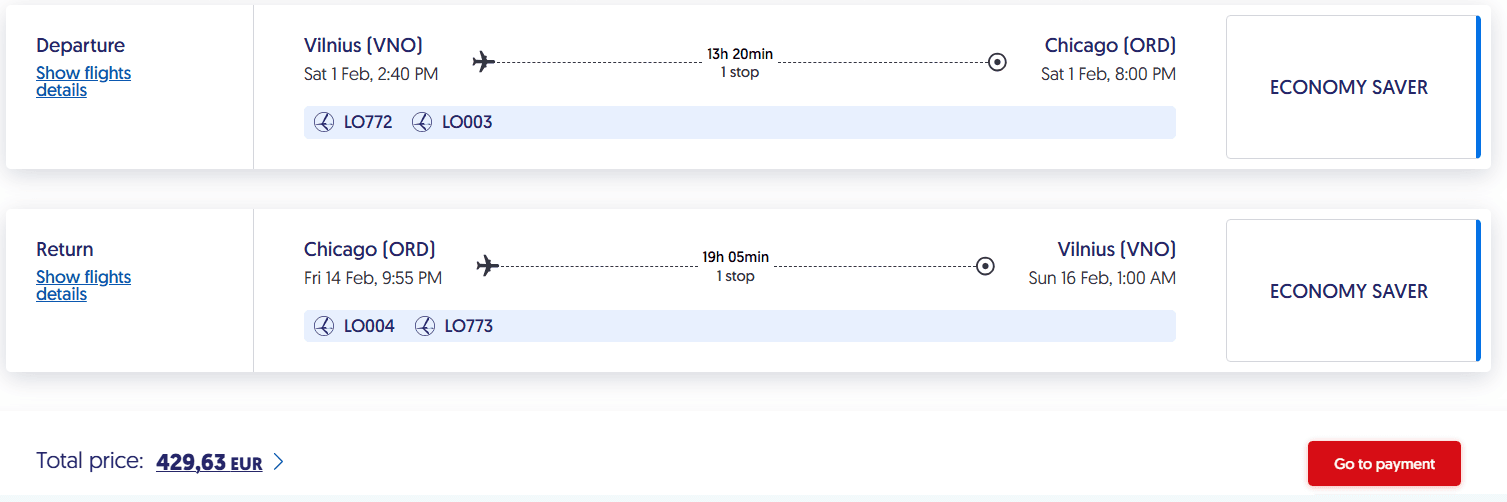
Task: Show flights details for Return
Action: pyautogui.click(x=83, y=285)
